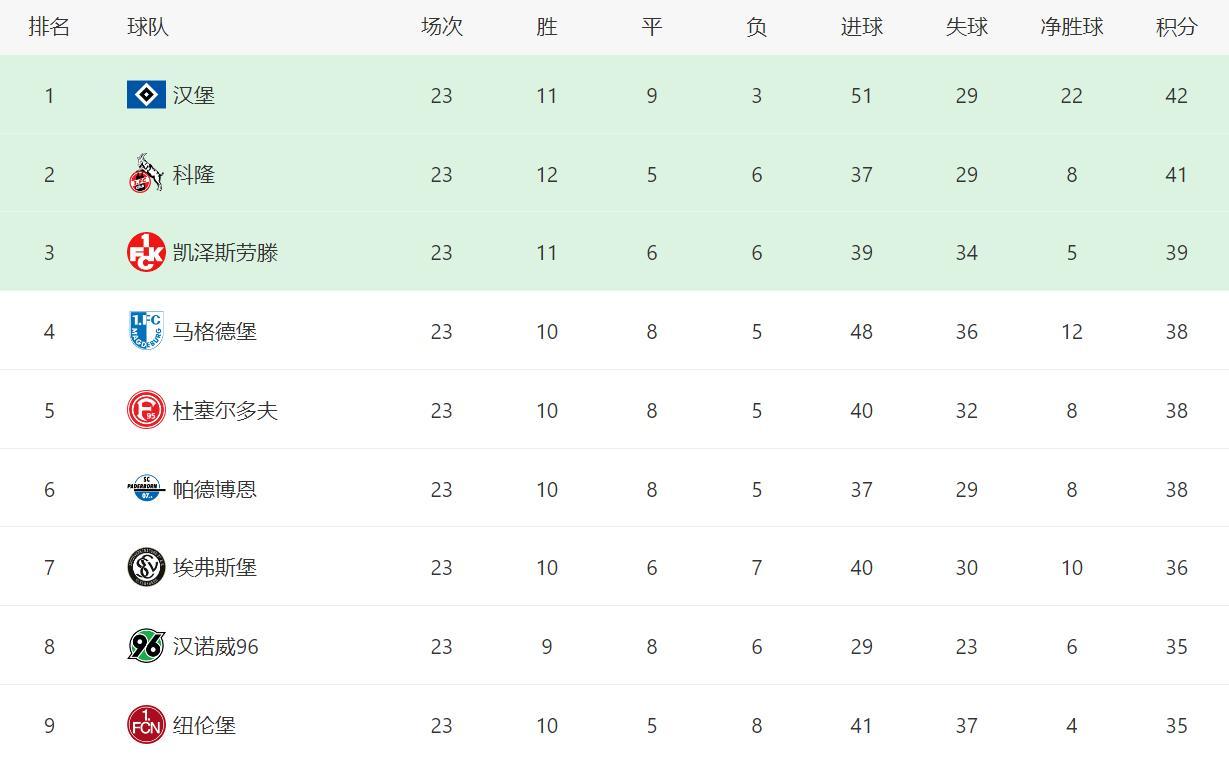The image size is (1229, 762).
Task: Open the 汉堡 team name link
Action: click(194, 95)
